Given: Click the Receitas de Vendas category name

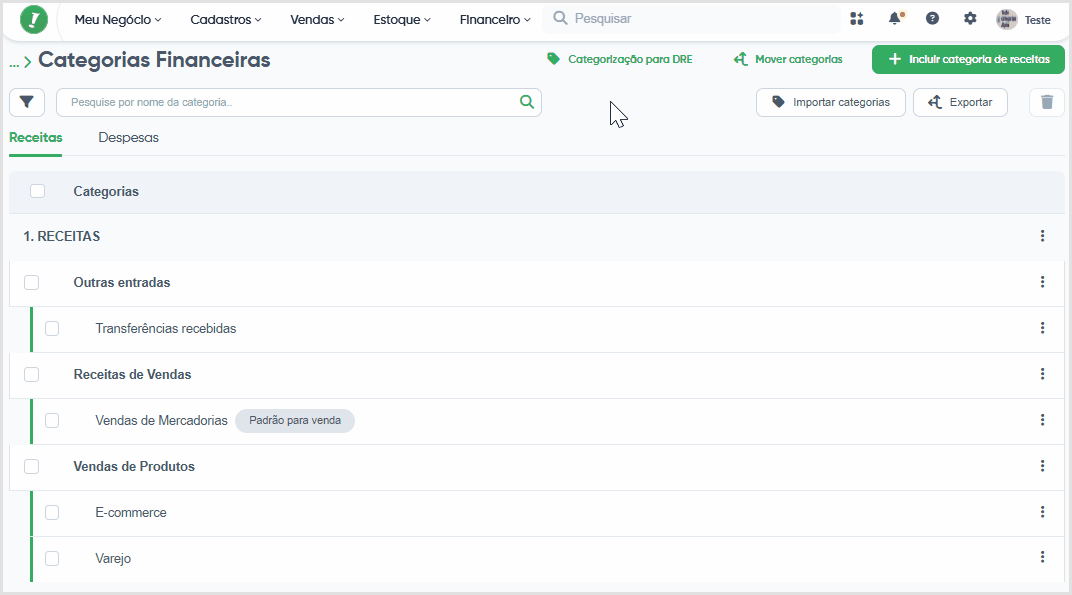Looking at the screenshot, I should (132, 374).
